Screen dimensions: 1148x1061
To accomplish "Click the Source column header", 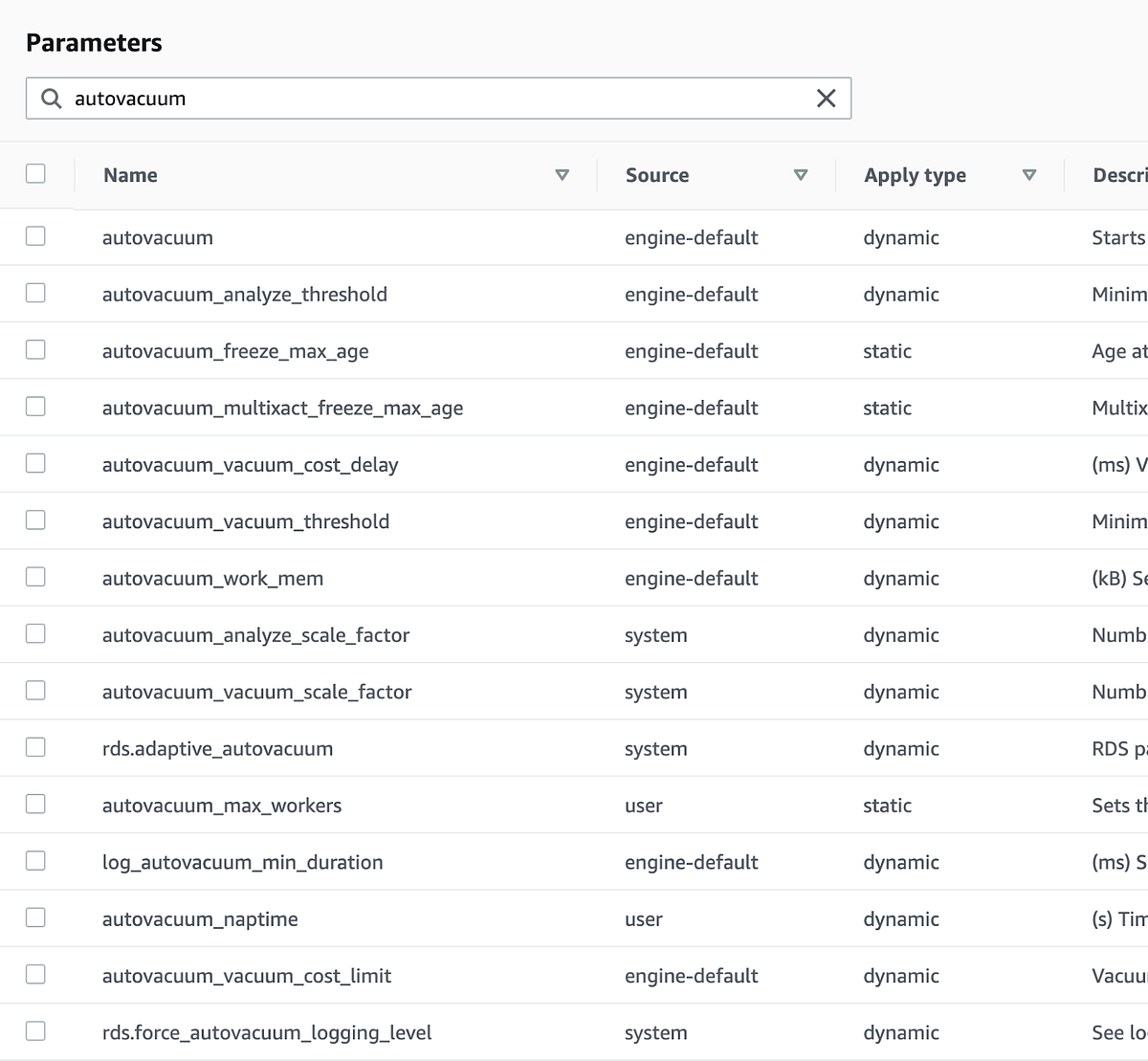I will tap(657, 175).
